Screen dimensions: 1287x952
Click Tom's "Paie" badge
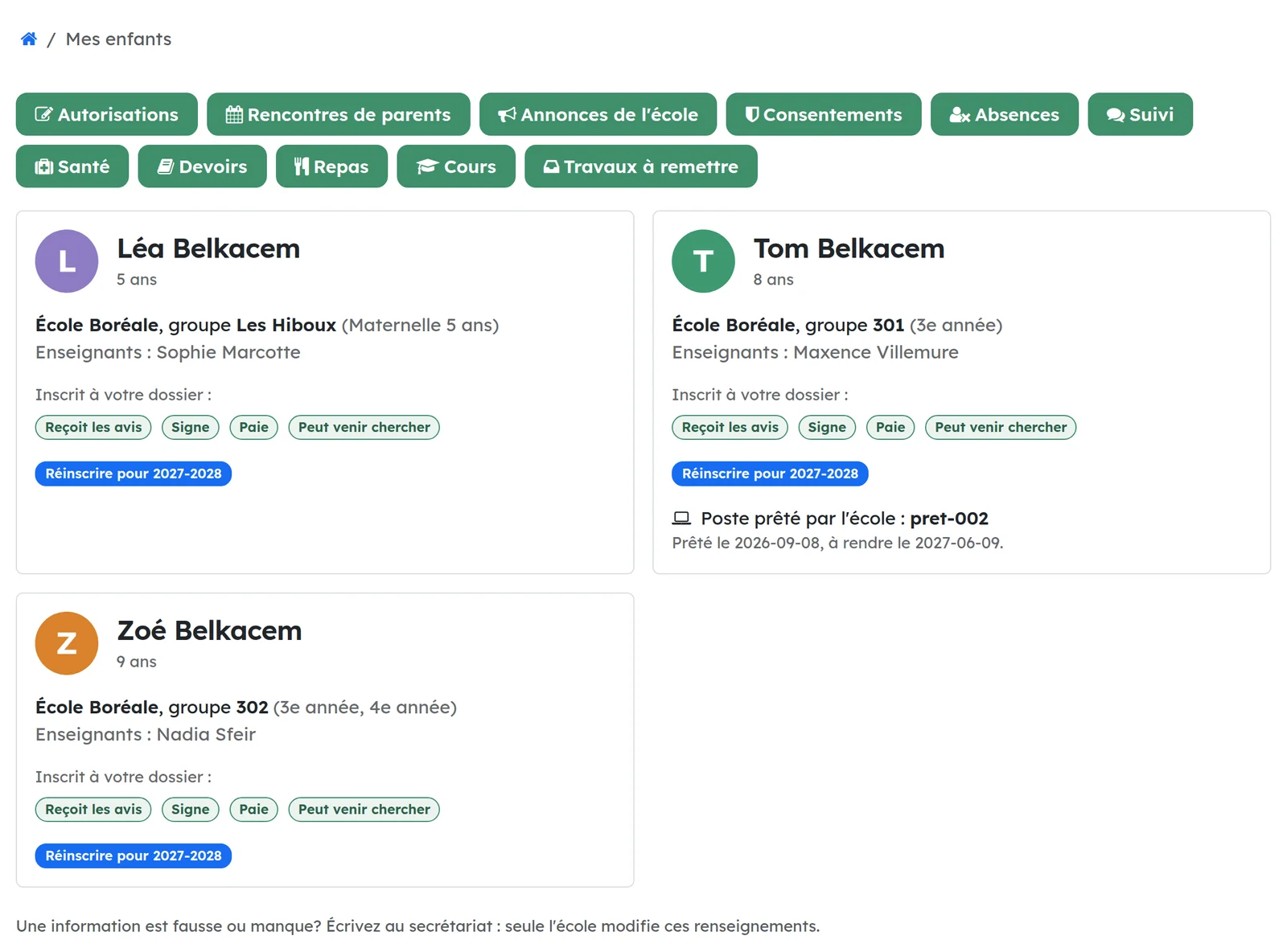click(890, 427)
